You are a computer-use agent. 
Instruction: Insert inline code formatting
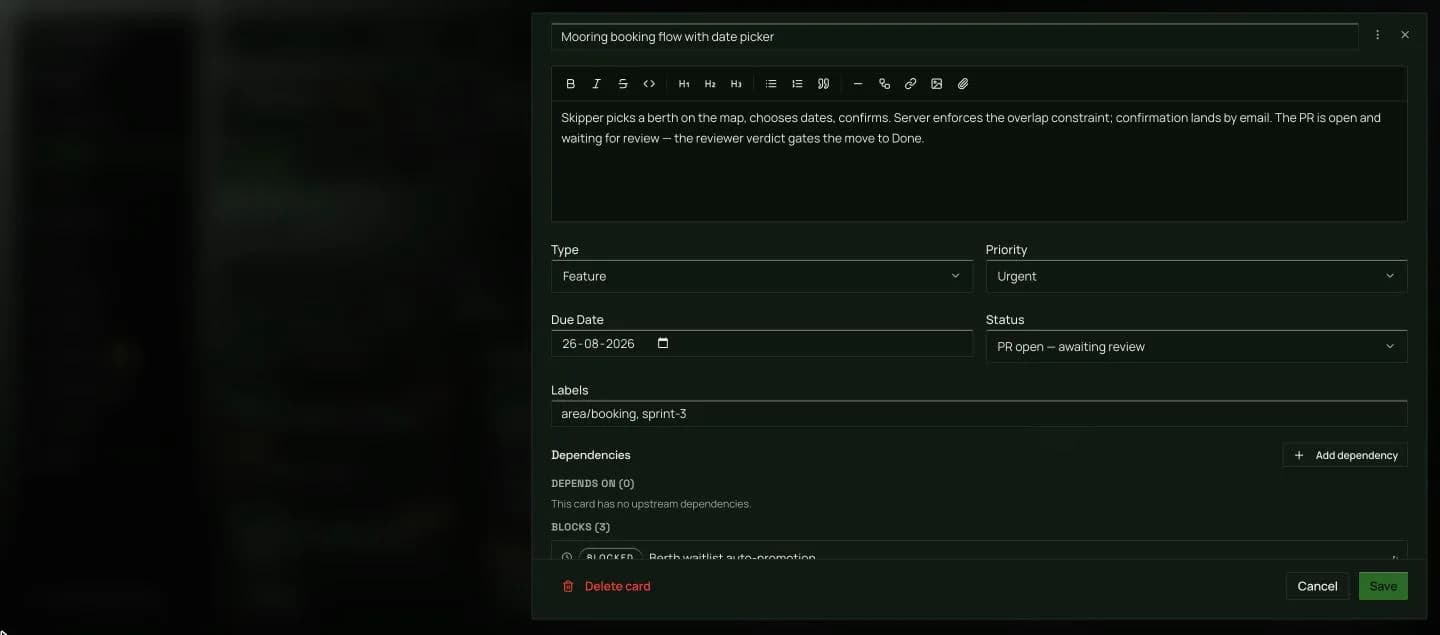(649, 84)
